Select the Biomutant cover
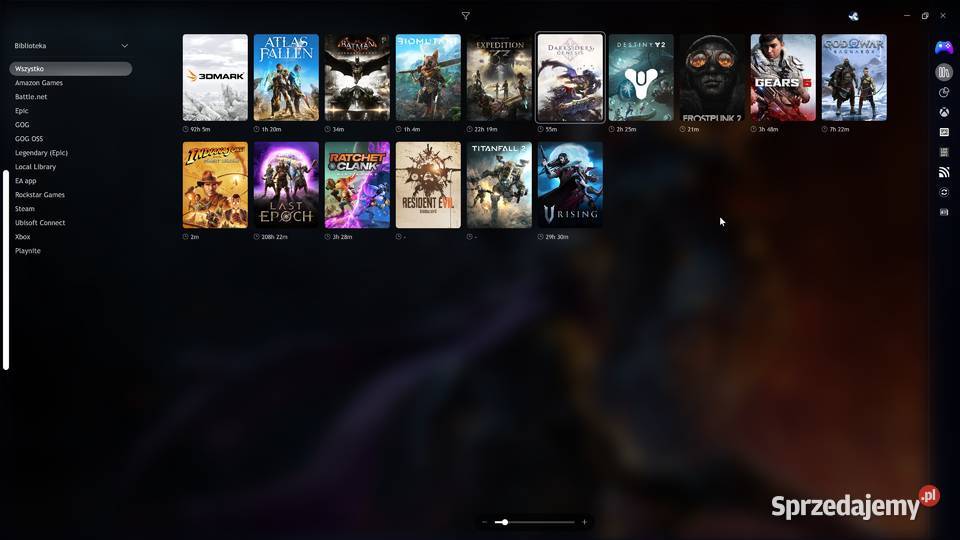Image resolution: width=960 pixels, height=540 pixels. (x=428, y=77)
